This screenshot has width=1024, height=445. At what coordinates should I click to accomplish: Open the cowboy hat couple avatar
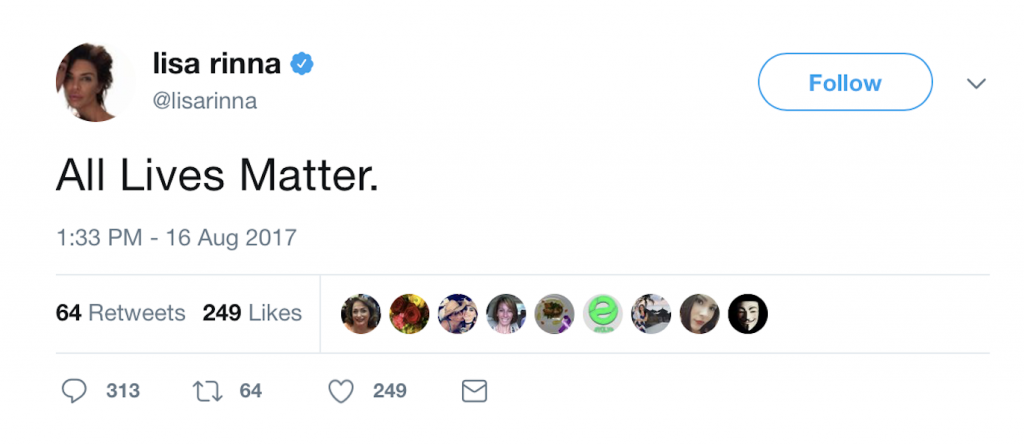click(457, 314)
